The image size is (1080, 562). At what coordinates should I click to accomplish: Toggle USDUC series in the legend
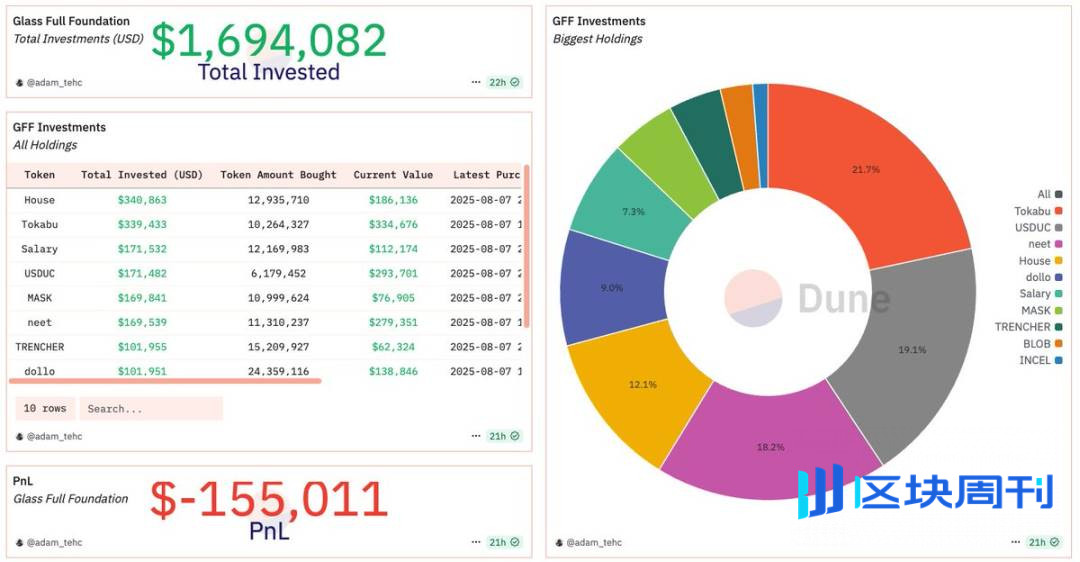[x=1039, y=227]
